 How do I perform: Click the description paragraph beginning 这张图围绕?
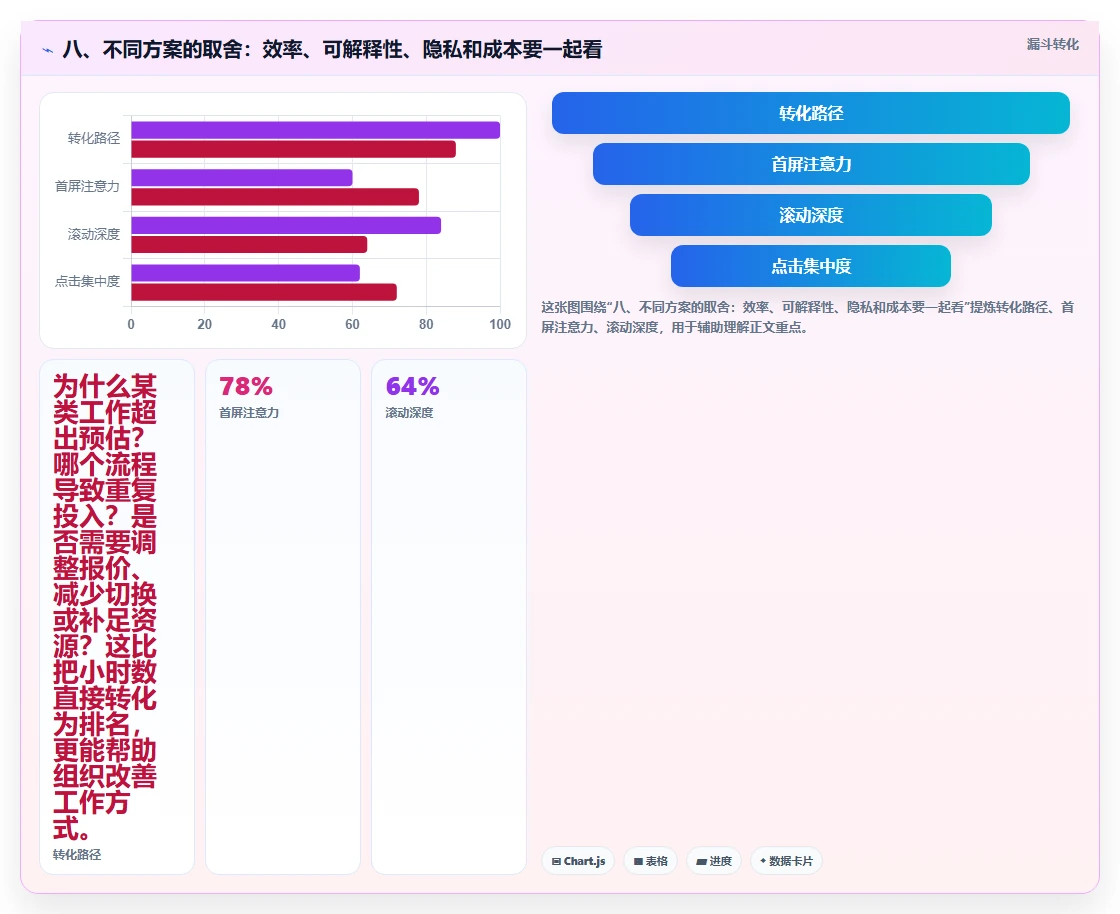pyautogui.click(x=807, y=317)
